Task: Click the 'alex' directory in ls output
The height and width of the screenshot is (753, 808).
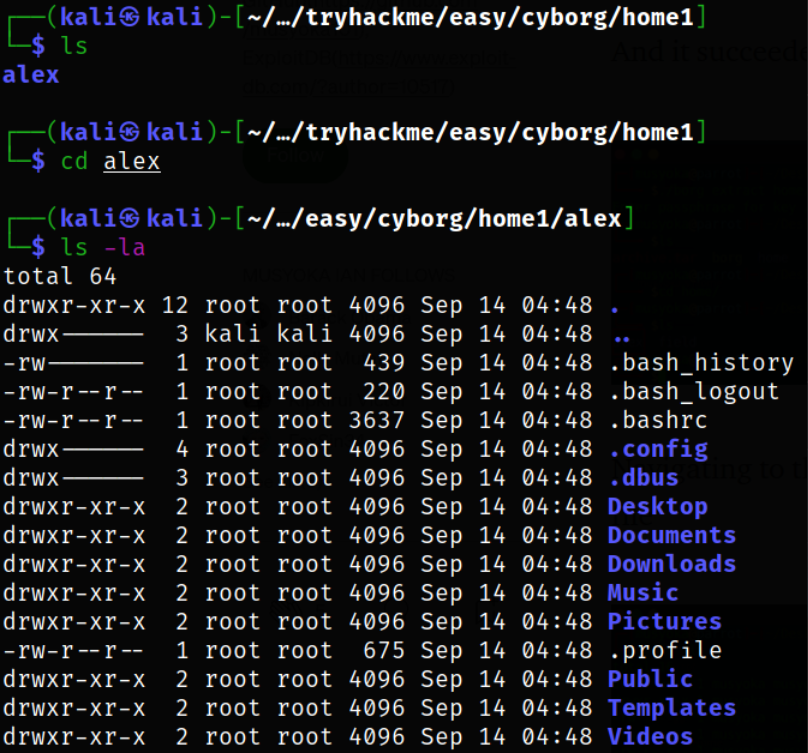Action: click(x=31, y=75)
